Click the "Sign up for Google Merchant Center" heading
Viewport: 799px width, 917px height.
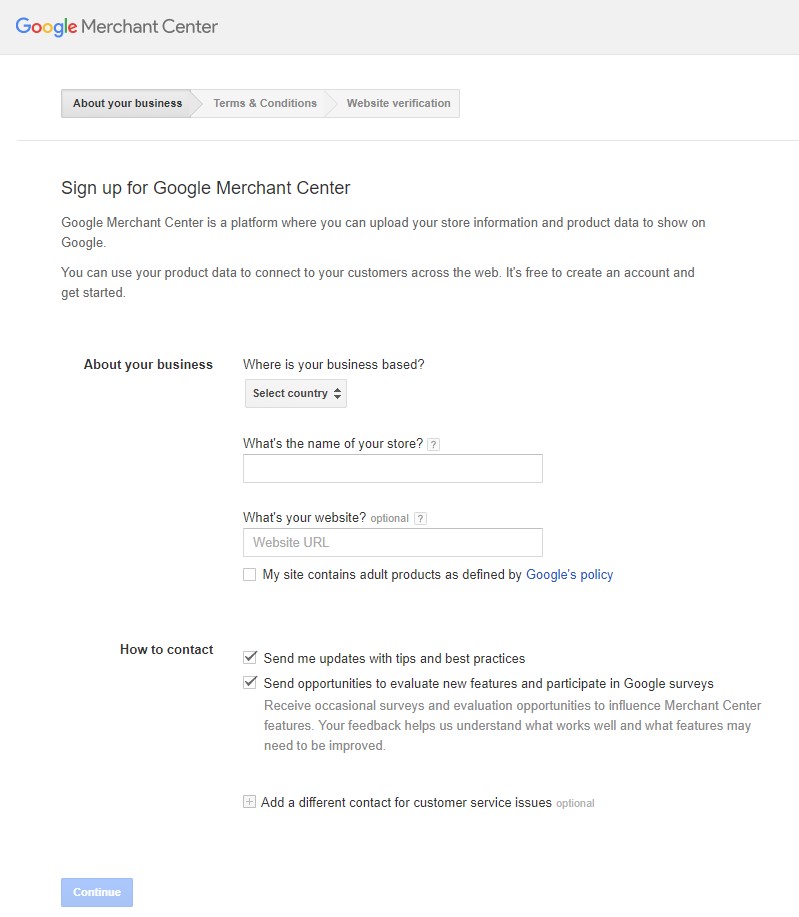(206, 187)
